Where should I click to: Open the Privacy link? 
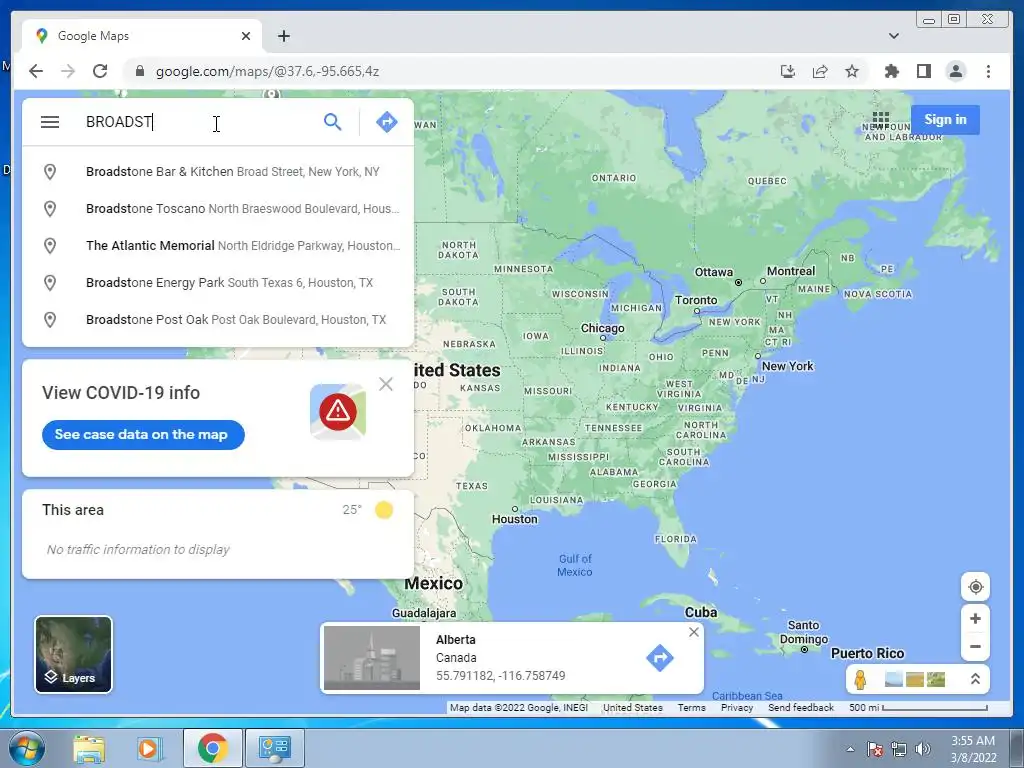click(x=737, y=708)
